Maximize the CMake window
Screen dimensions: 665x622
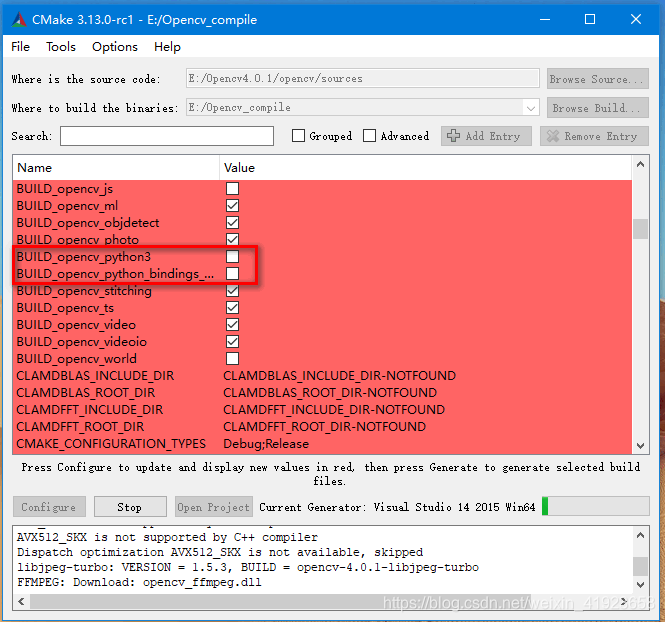(x=590, y=19)
